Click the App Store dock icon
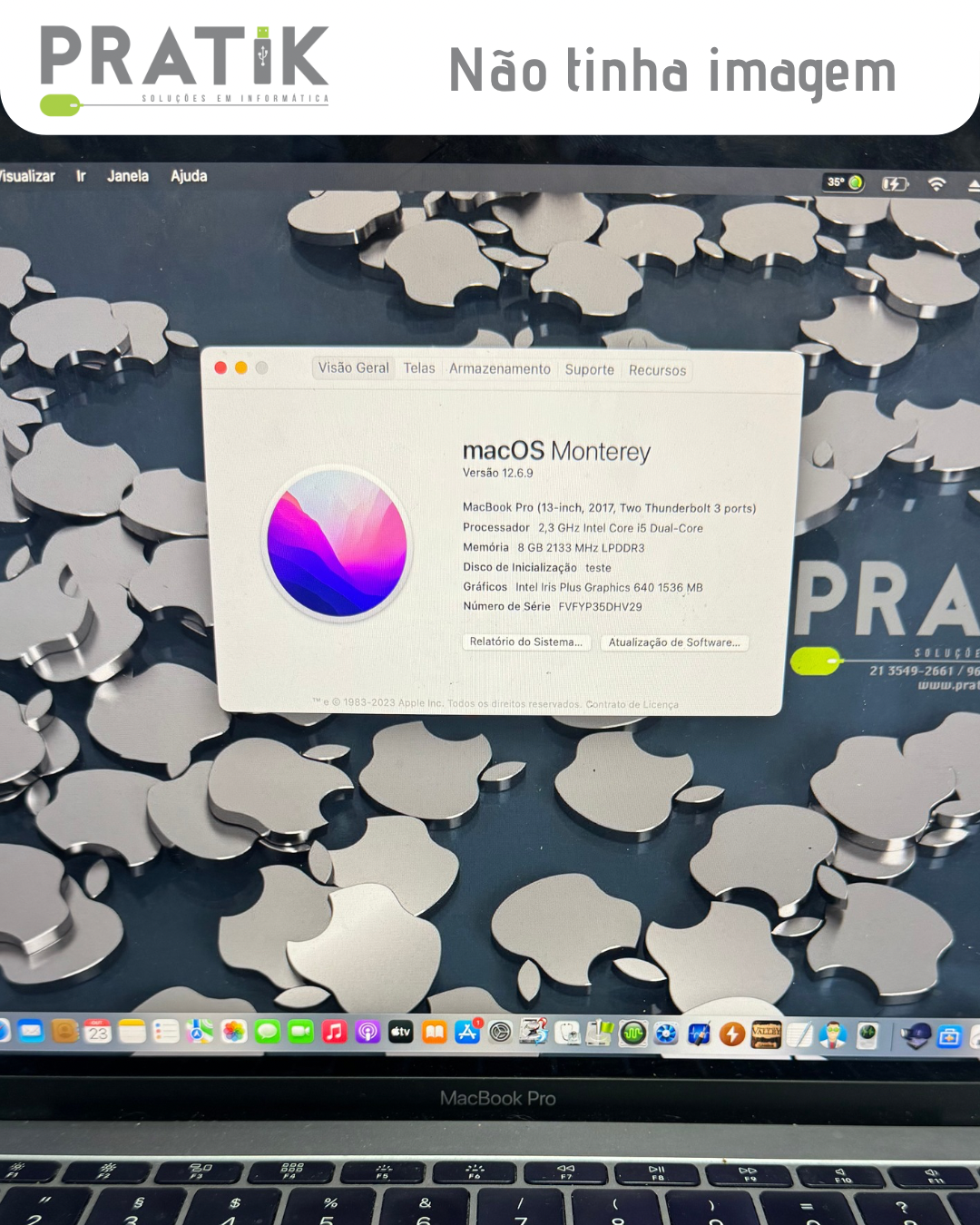Image resolution: width=980 pixels, height=1225 pixels. tap(467, 1032)
